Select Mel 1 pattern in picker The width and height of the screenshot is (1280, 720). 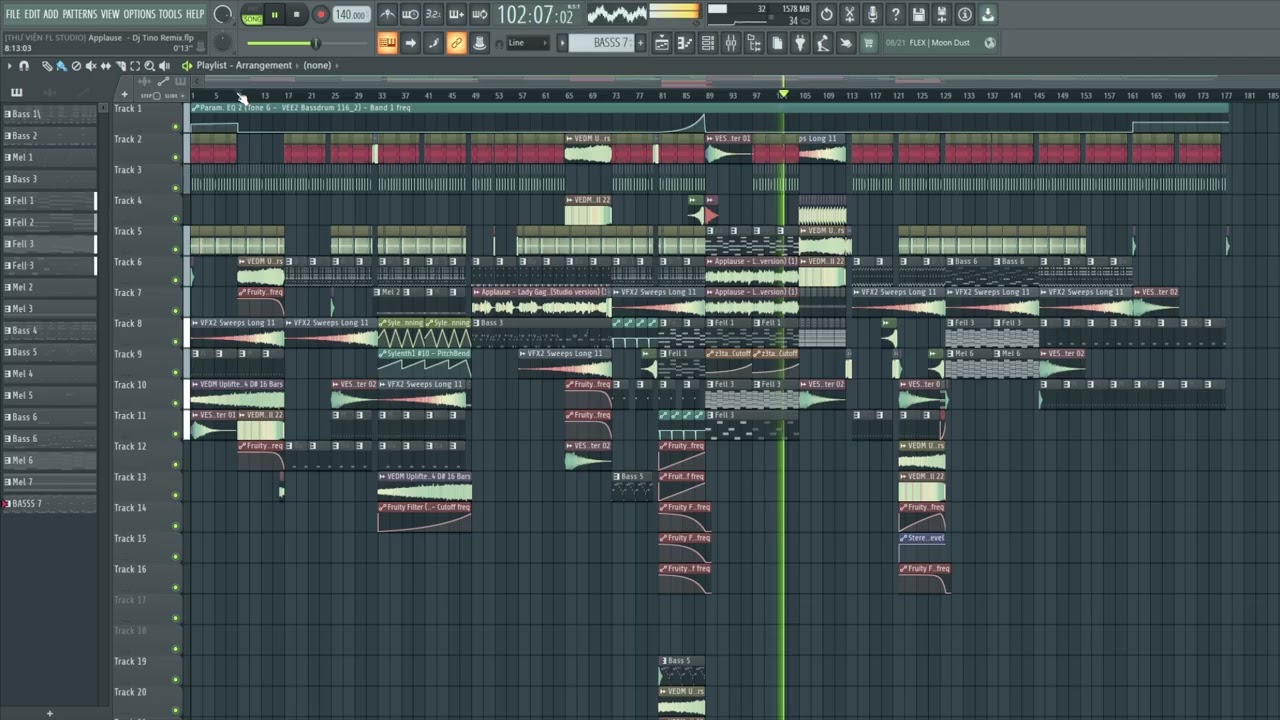(48, 157)
